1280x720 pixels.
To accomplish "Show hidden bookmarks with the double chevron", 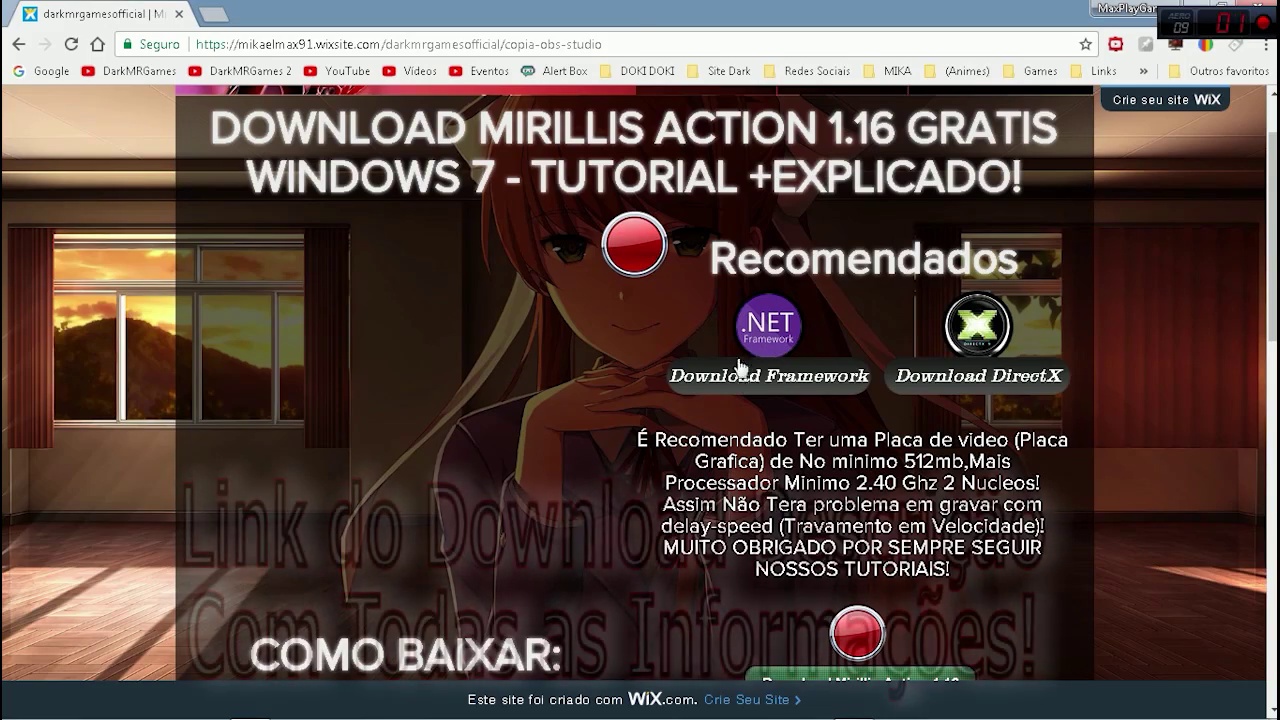I will [x=1143, y=71].
